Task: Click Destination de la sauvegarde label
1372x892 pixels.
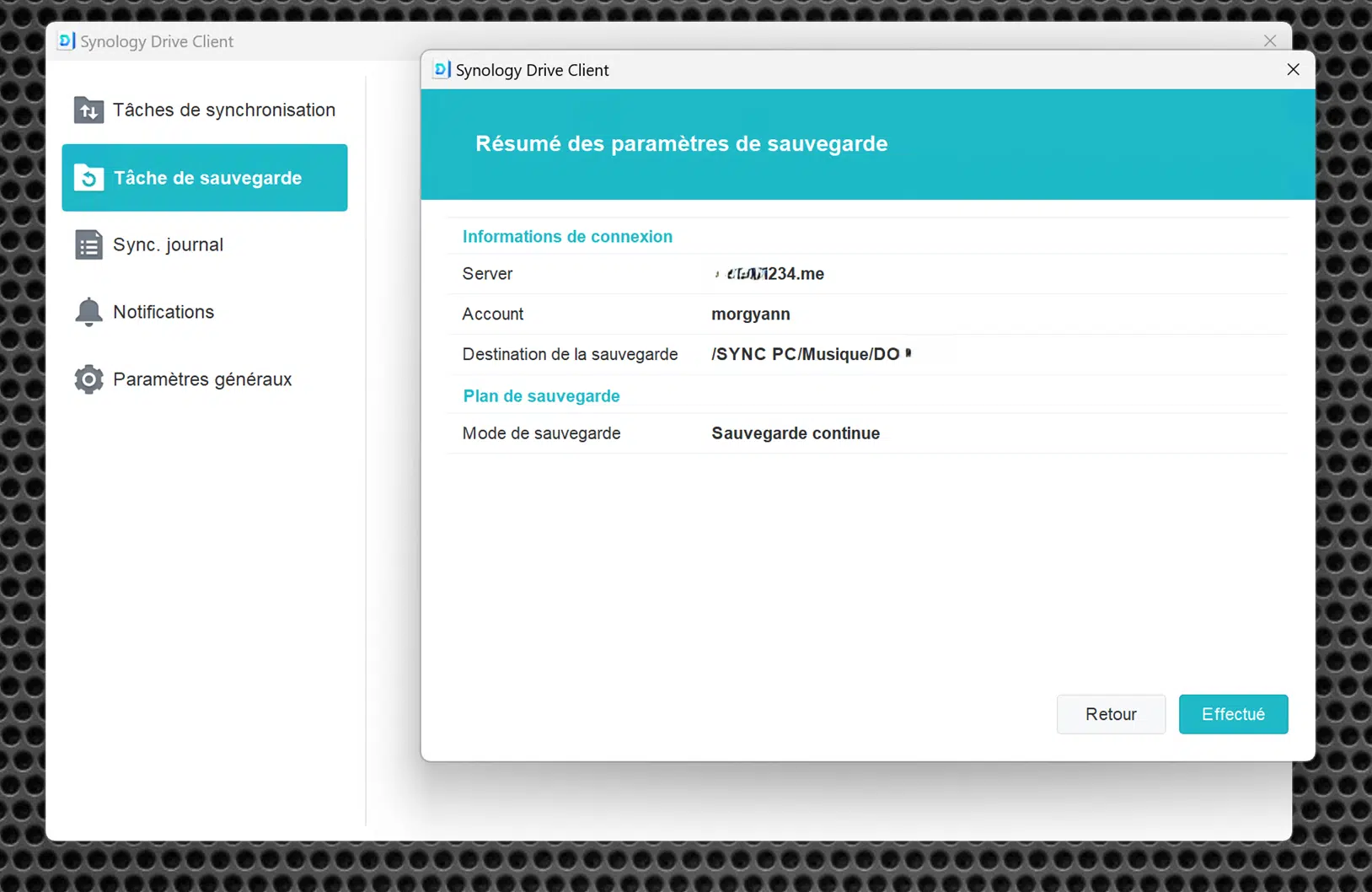Action: coord(570,355)
